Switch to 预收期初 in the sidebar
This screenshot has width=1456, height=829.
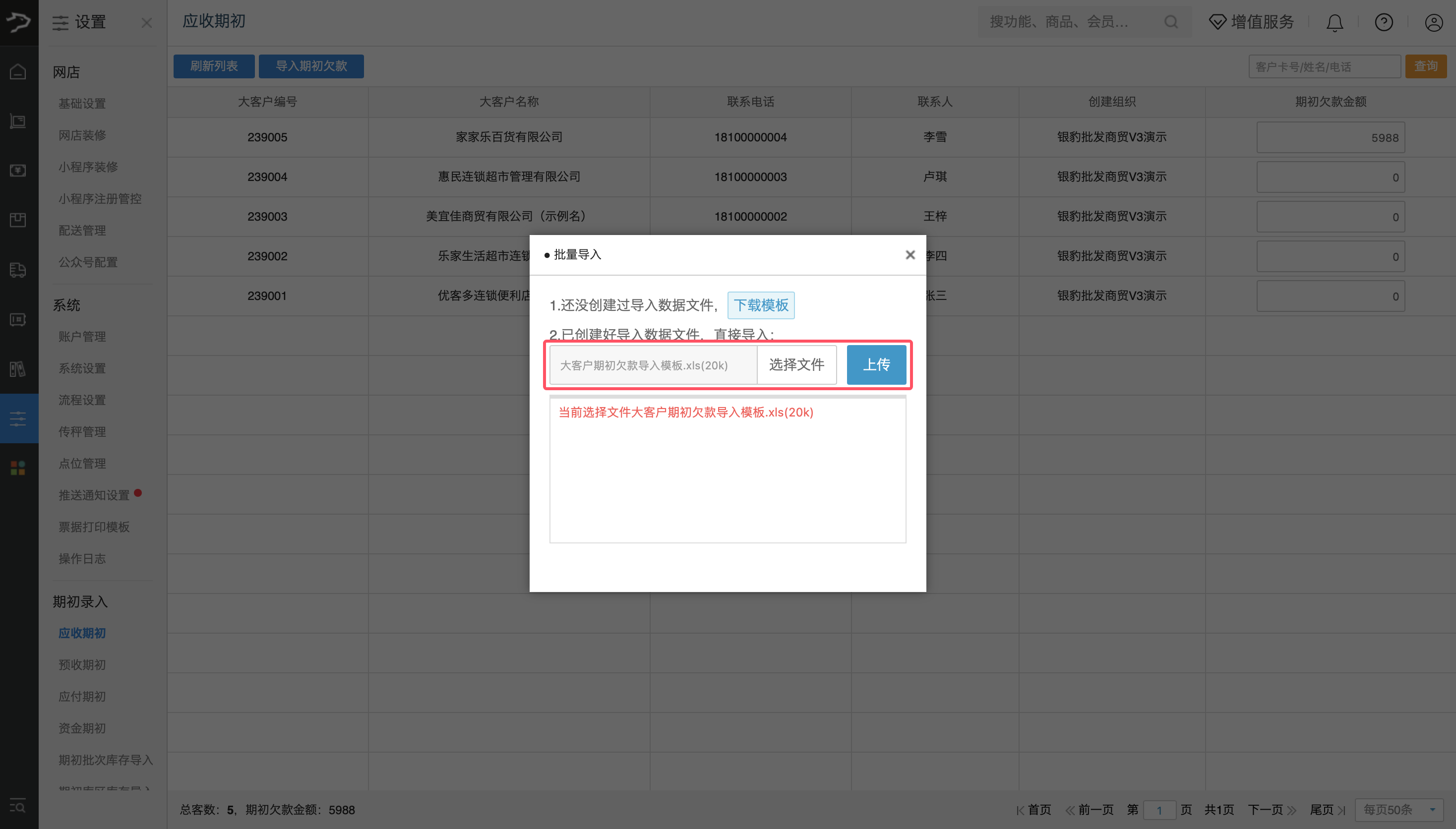tap(81, 664)
